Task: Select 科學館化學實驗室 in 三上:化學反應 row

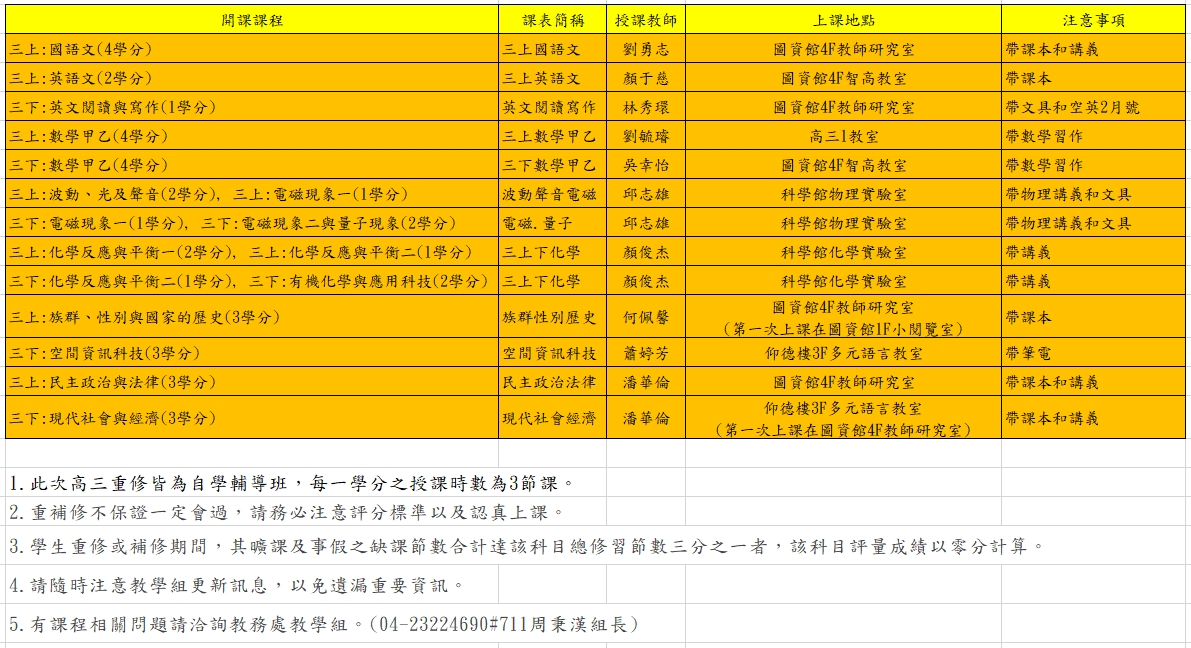Action: tap(843, 251)
